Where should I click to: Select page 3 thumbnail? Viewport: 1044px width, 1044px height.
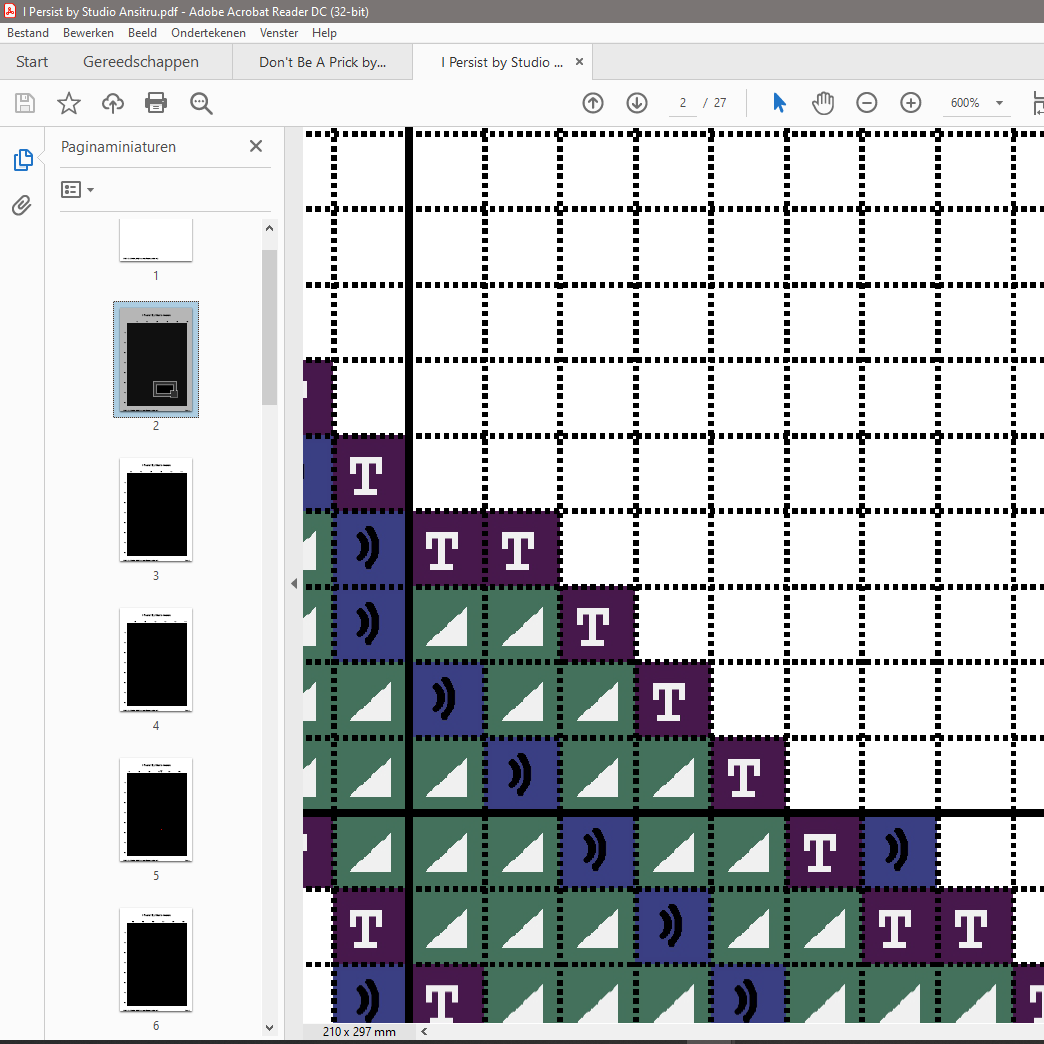(156, 508)
